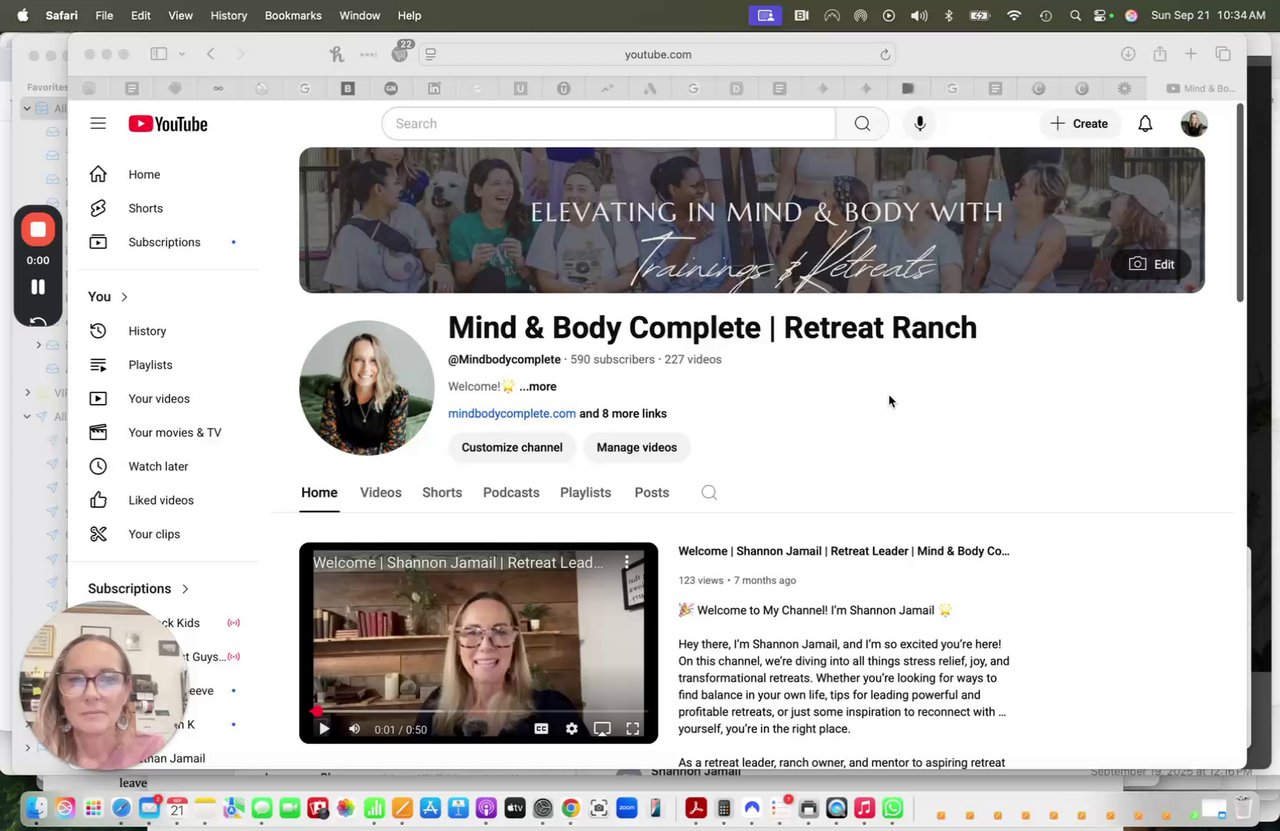
Task: Open video more-options three dots
Action: tap(627, 562)
